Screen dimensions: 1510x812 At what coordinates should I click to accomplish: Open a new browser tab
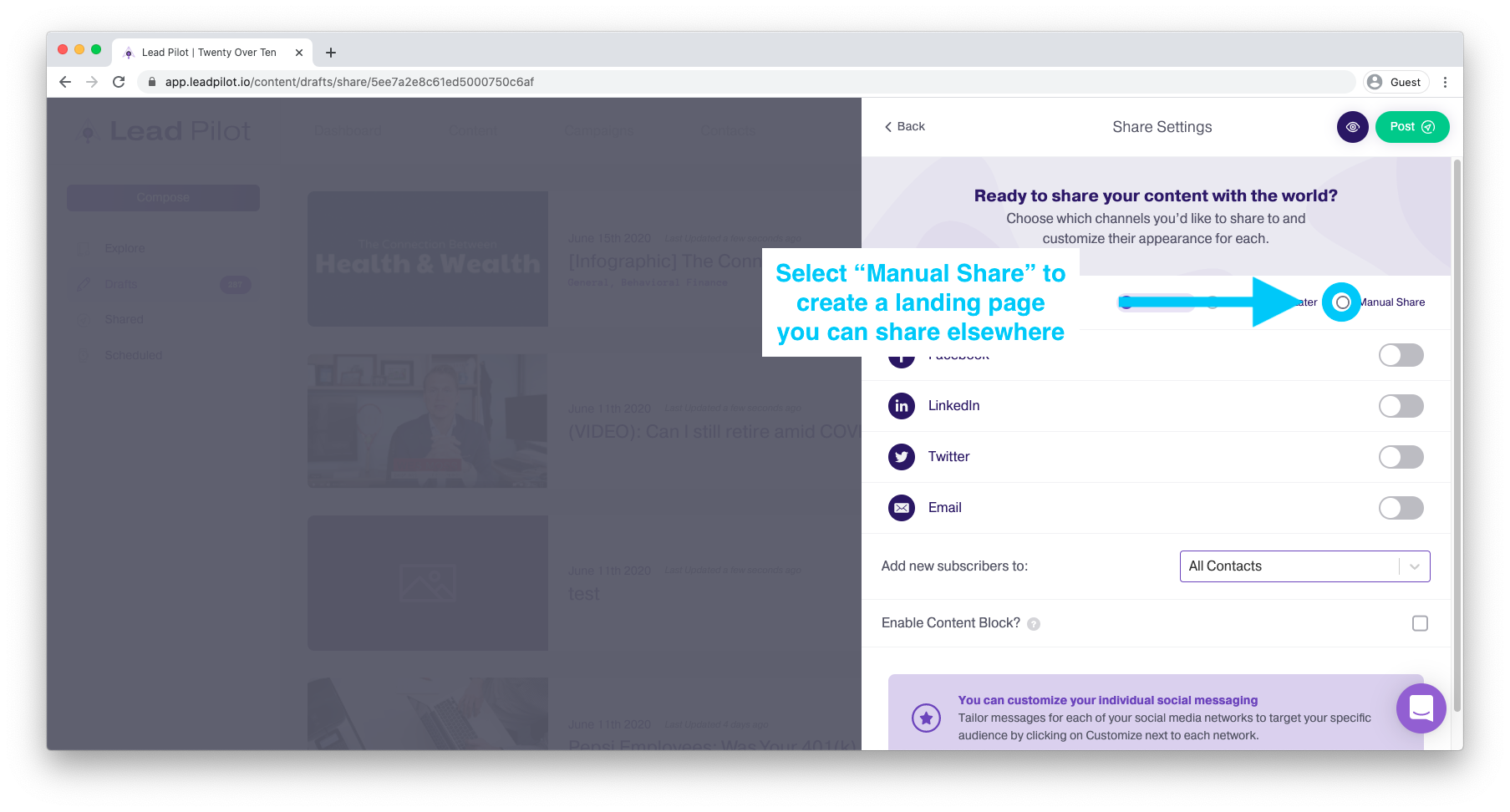coord(331,53)
